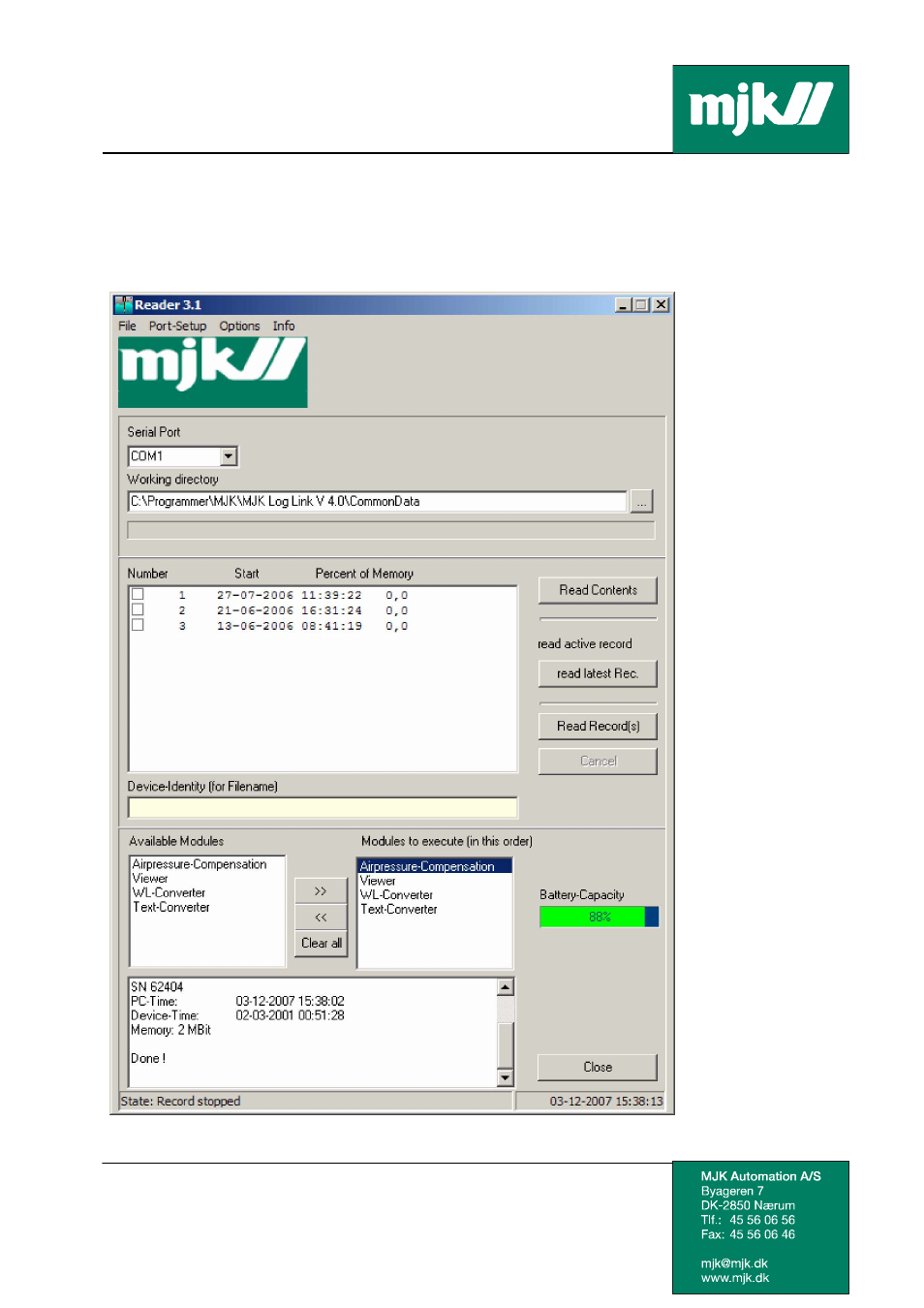Tick the checkbox for record 3
This screenshot has height=1308, width=924.
138,625
